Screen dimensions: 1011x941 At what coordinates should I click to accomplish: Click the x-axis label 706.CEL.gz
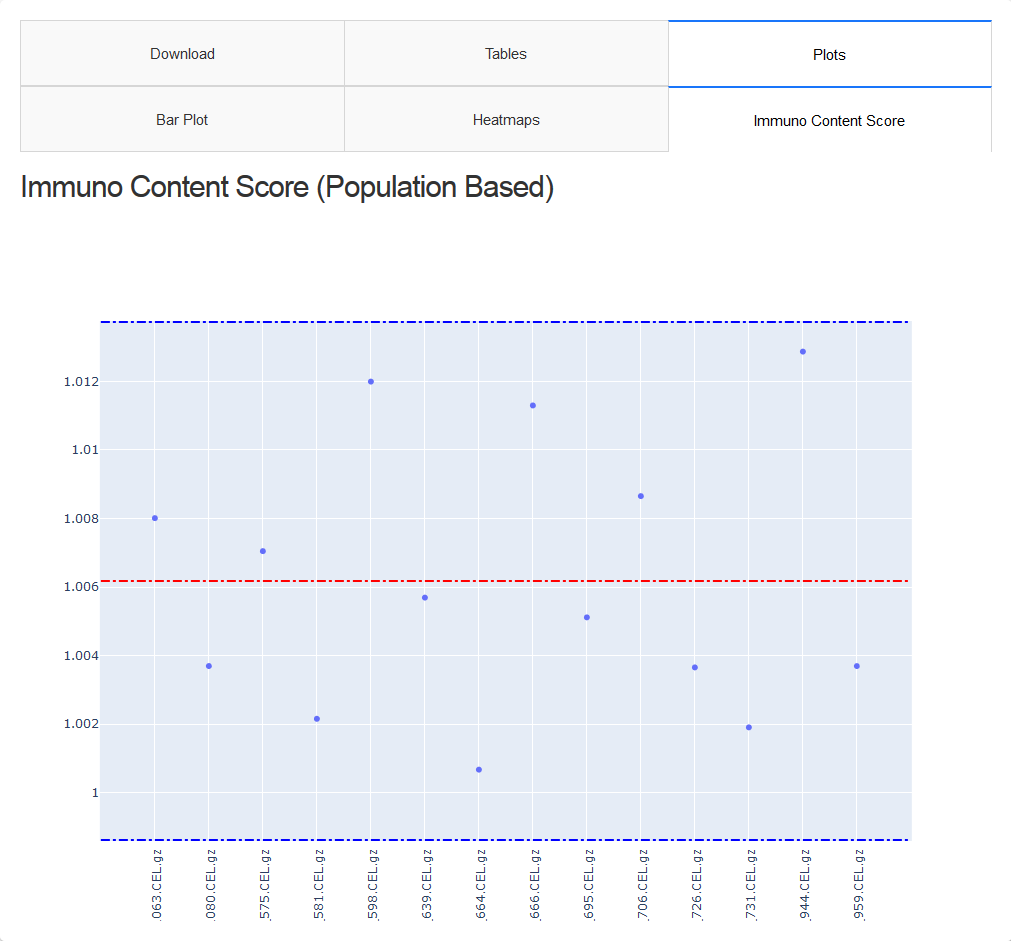pos(642,885)
